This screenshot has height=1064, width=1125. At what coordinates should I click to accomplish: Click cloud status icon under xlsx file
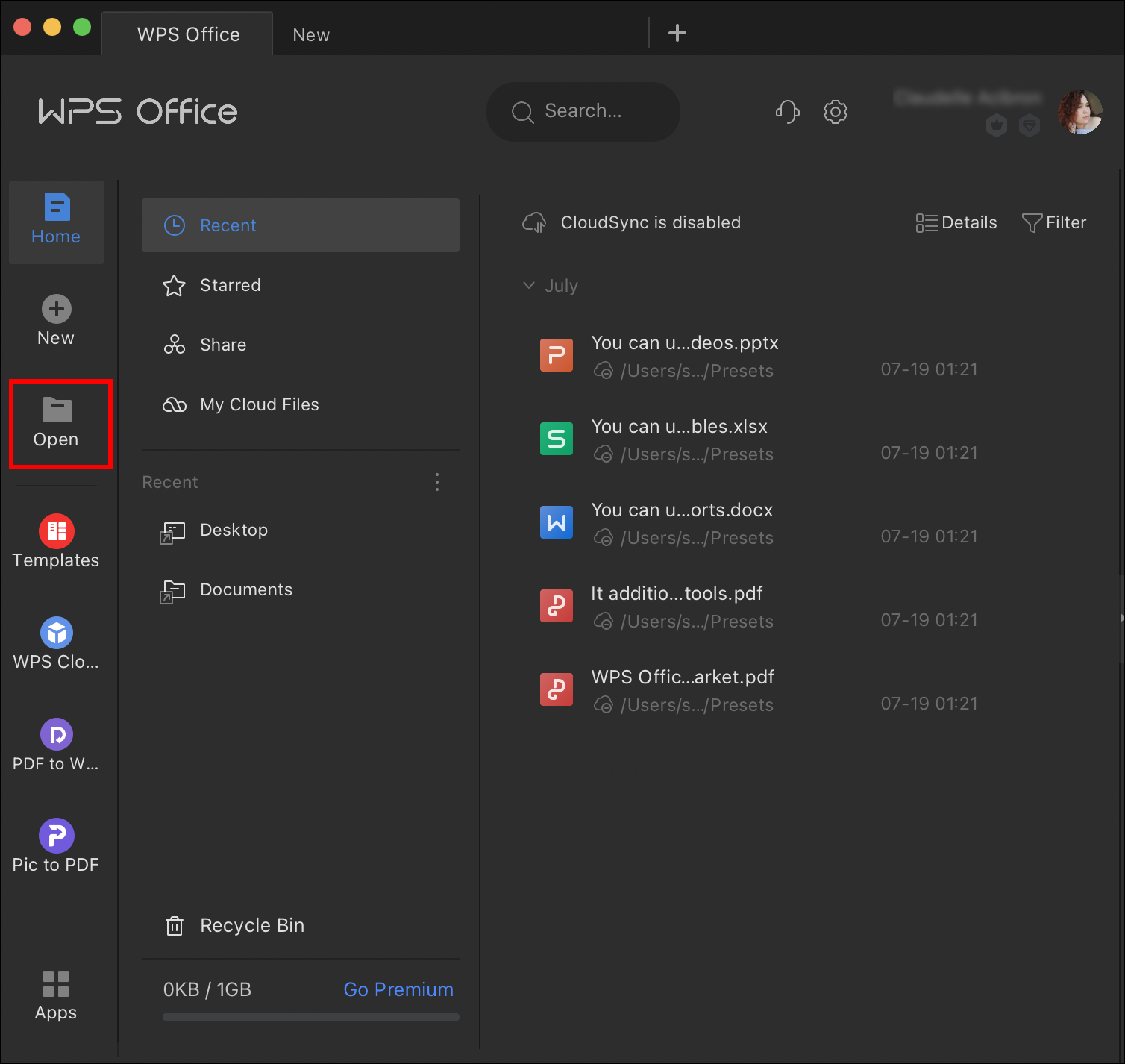point(603,454)
